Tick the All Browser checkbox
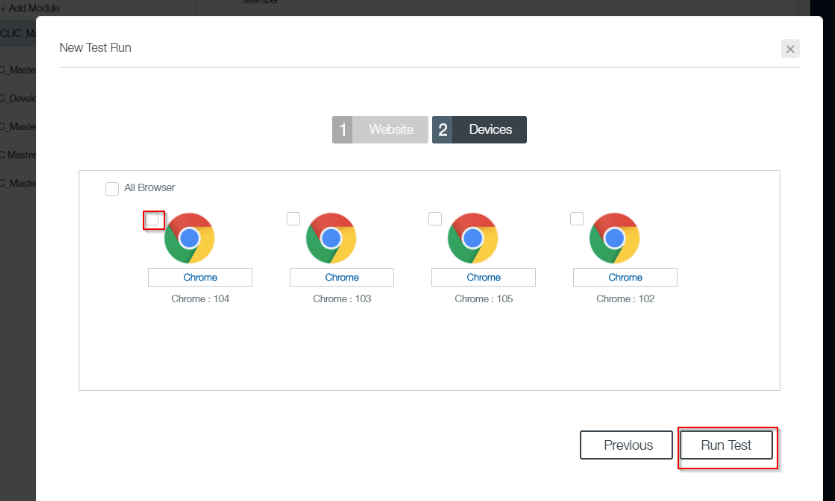835x501 pixels. [112, 188]
